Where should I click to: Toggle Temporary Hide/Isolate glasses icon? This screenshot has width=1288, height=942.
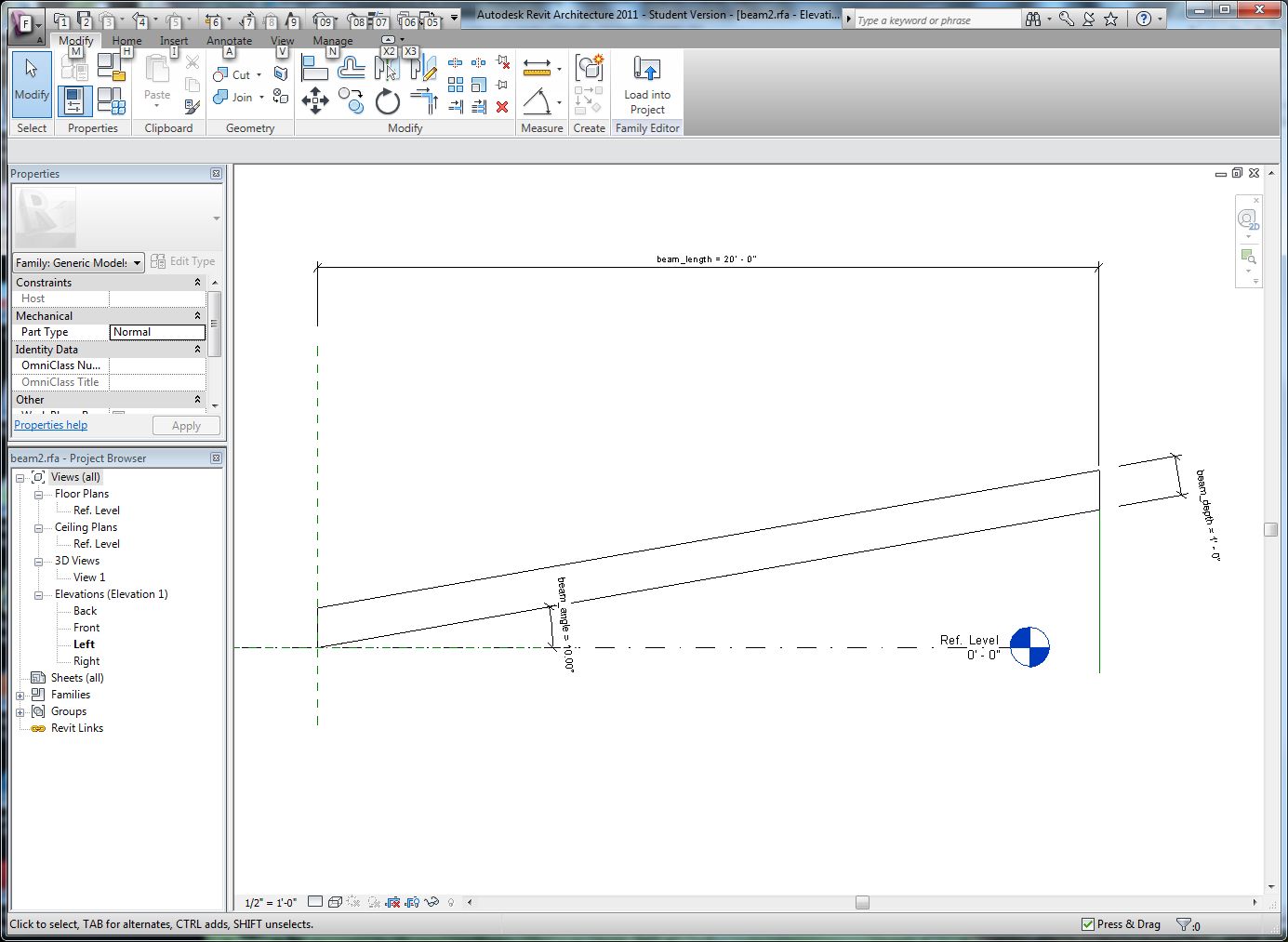pos(430,902)
